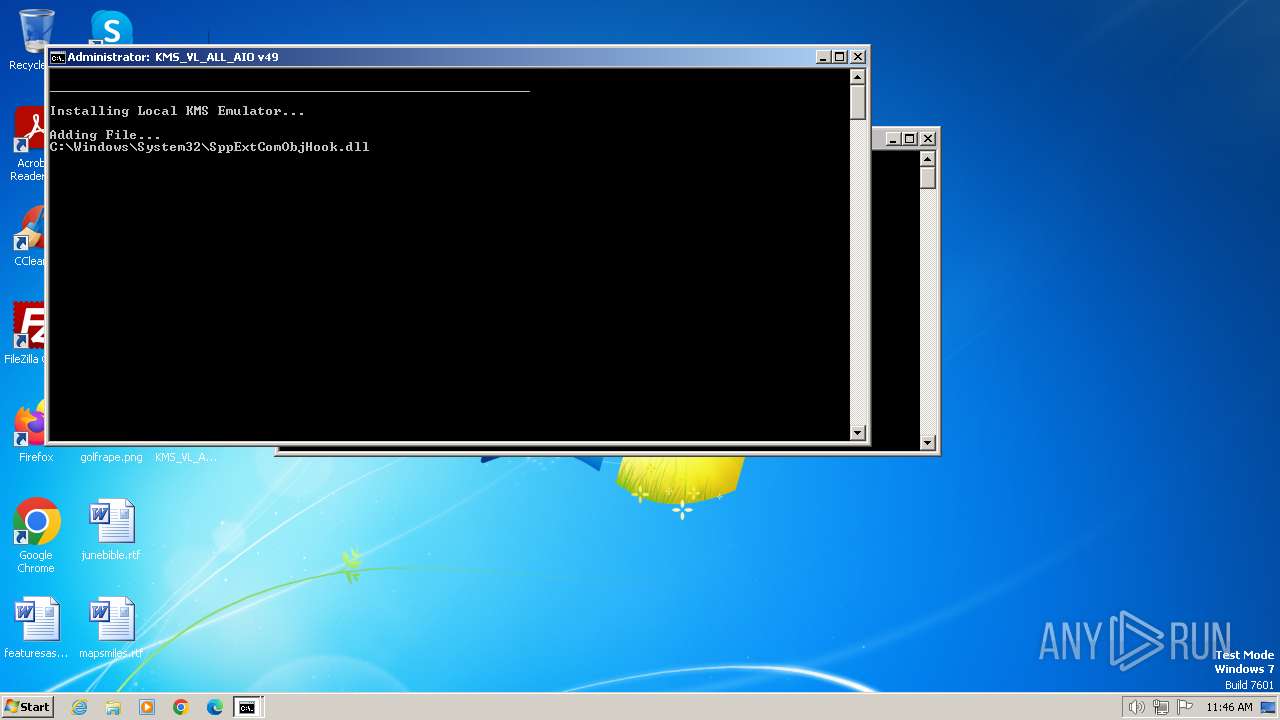Close the background console window
Image resolution: width=1280 pixels, height=720 pixels.
pos(927,138)
